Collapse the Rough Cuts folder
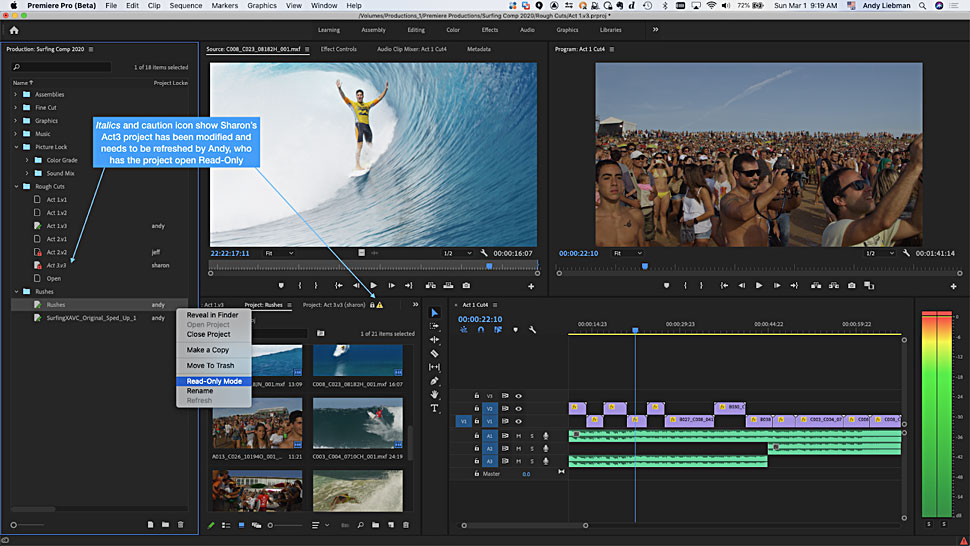 (15, 186)
